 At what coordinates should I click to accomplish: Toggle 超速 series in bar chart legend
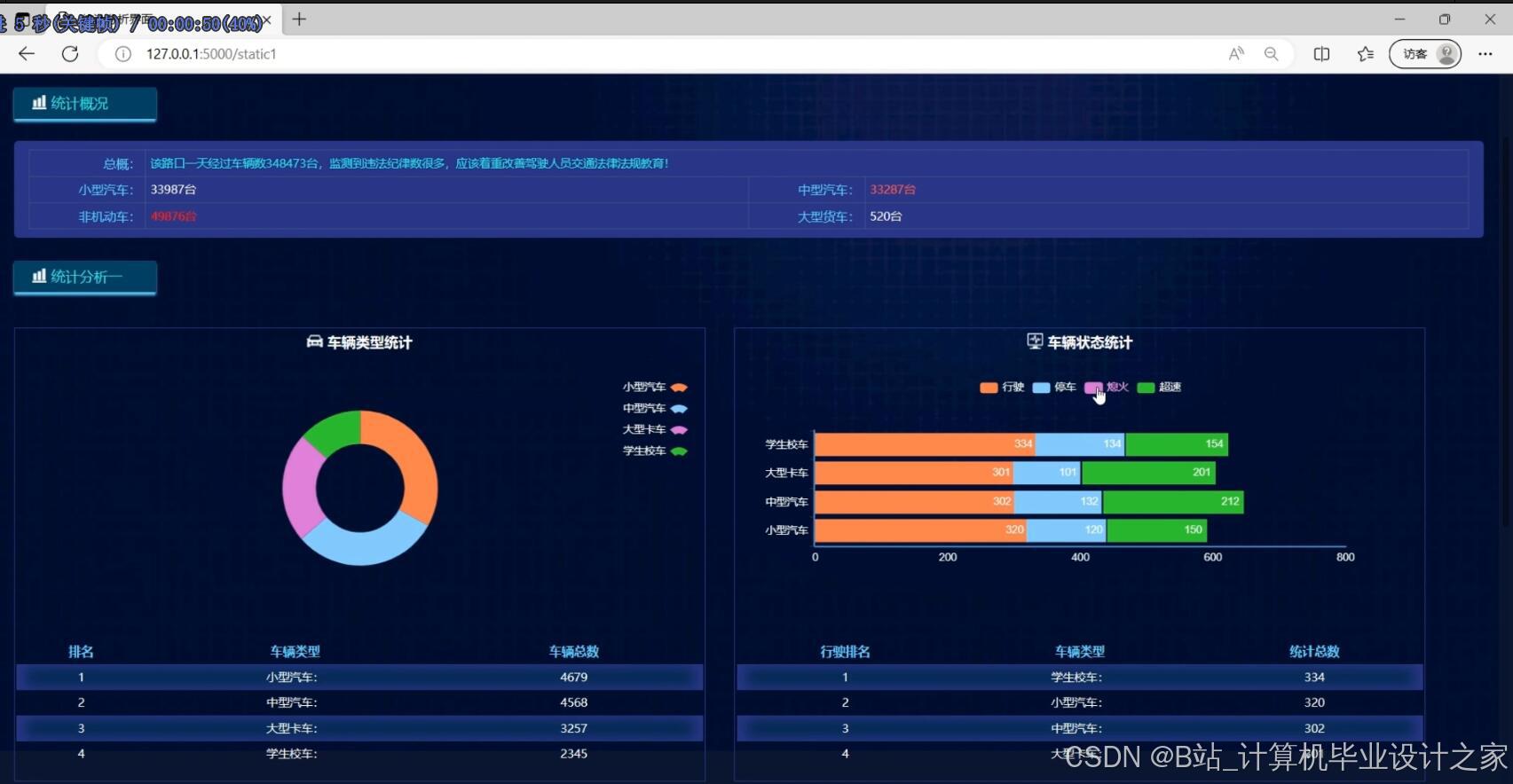click(x=1159, y=387)
